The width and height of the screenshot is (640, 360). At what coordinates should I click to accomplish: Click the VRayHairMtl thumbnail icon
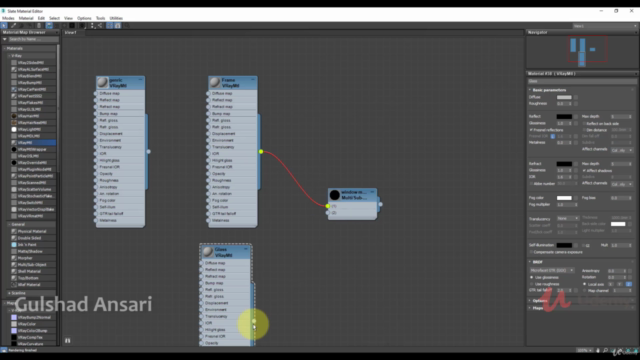(x=14, y=116)
